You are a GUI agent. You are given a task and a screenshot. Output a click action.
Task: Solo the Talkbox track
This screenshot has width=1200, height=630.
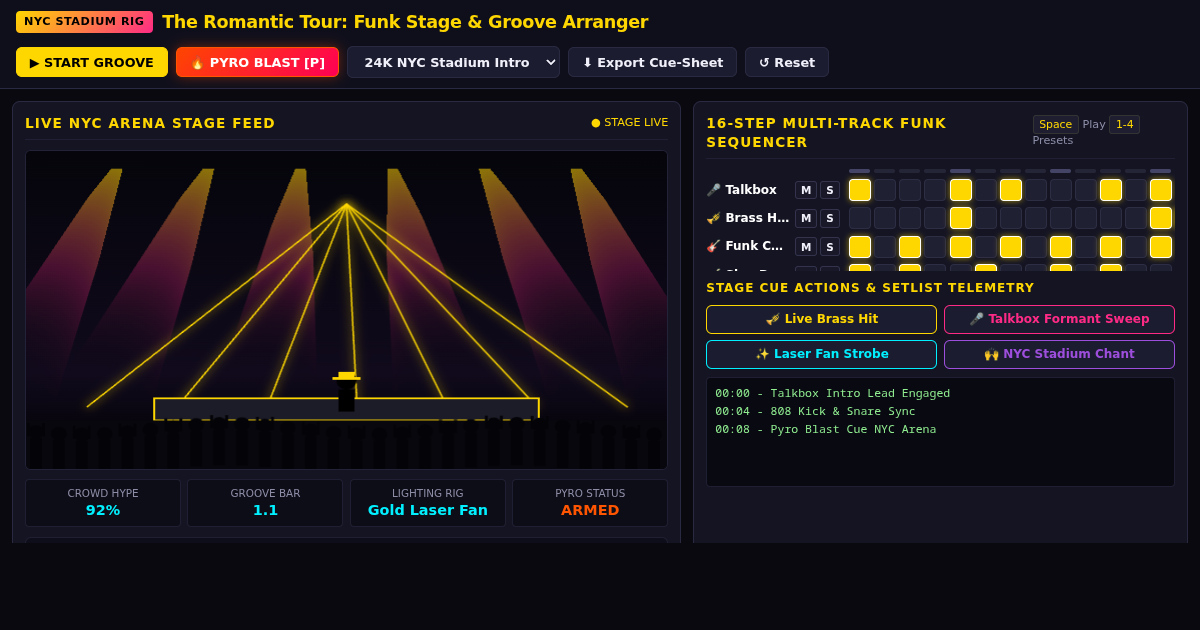(x=830, y=190)
